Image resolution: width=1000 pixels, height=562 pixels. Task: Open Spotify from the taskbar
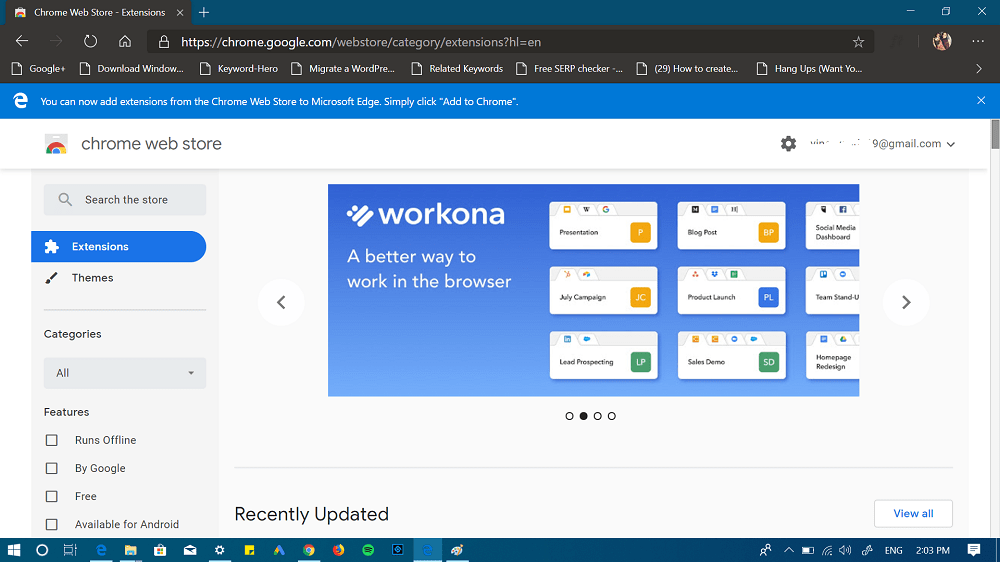368,550
